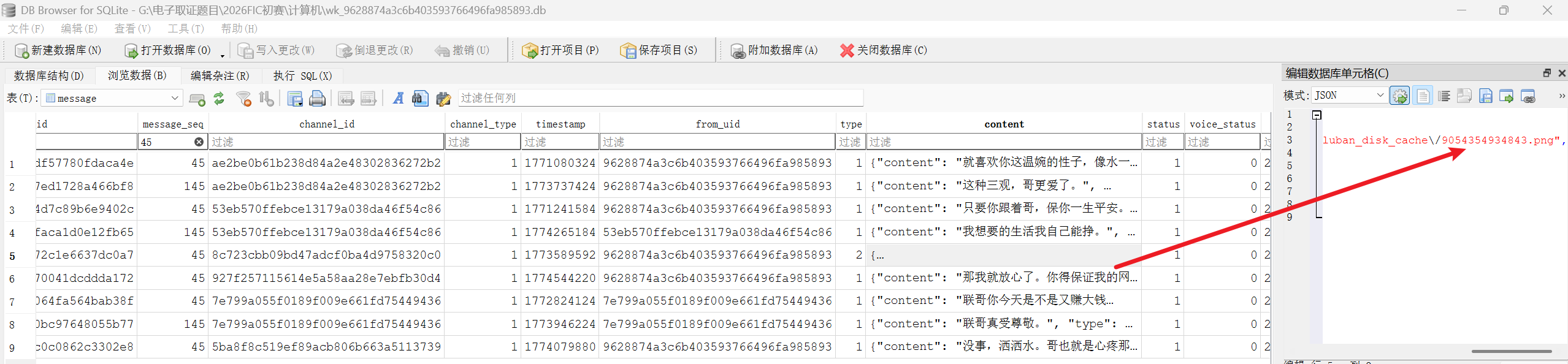
Task: Click Open Project (打开项目) button
Action: tap(560, 50)
